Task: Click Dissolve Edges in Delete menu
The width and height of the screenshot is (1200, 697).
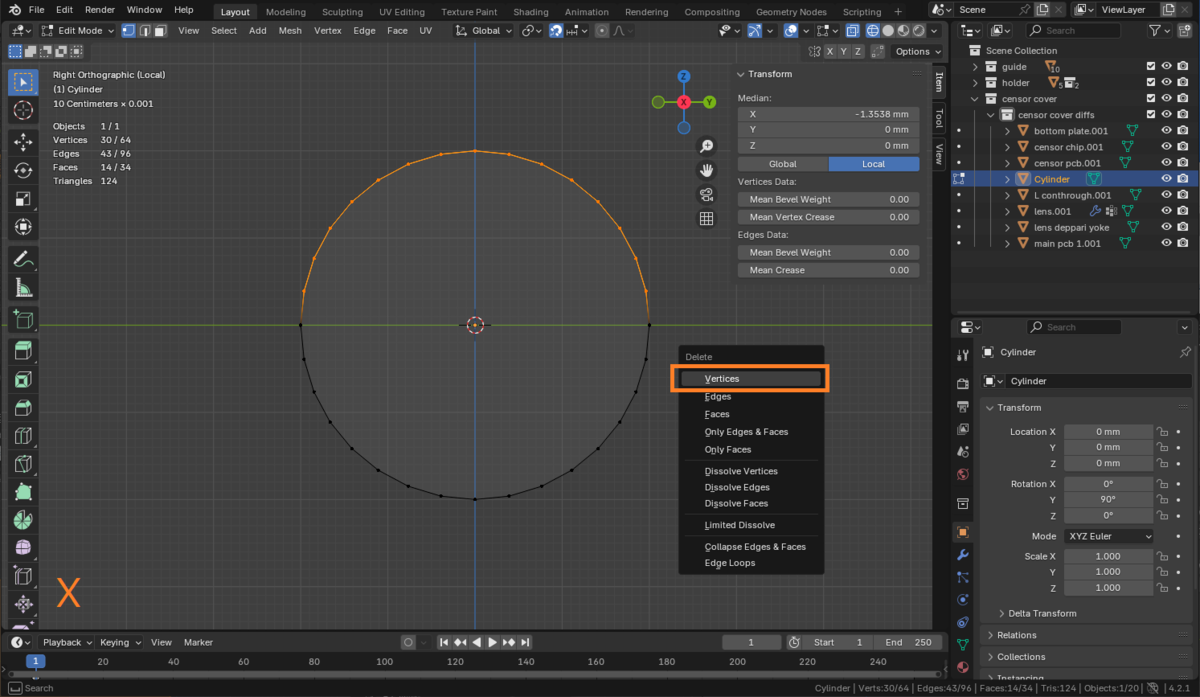Action: (737, 487)
